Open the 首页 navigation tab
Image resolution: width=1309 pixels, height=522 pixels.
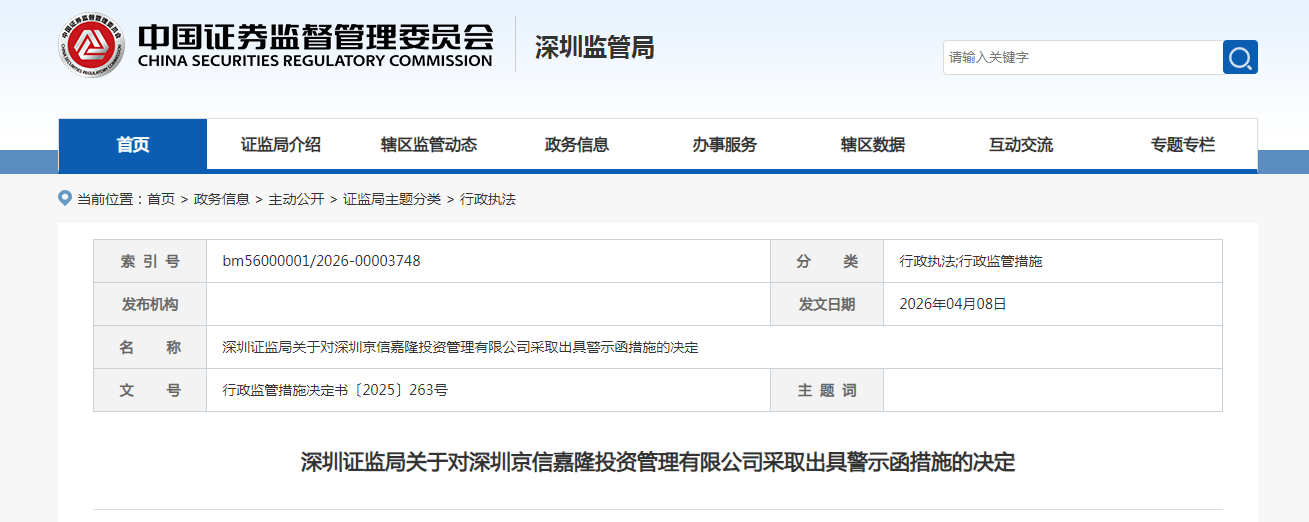[x=133, y=145]
